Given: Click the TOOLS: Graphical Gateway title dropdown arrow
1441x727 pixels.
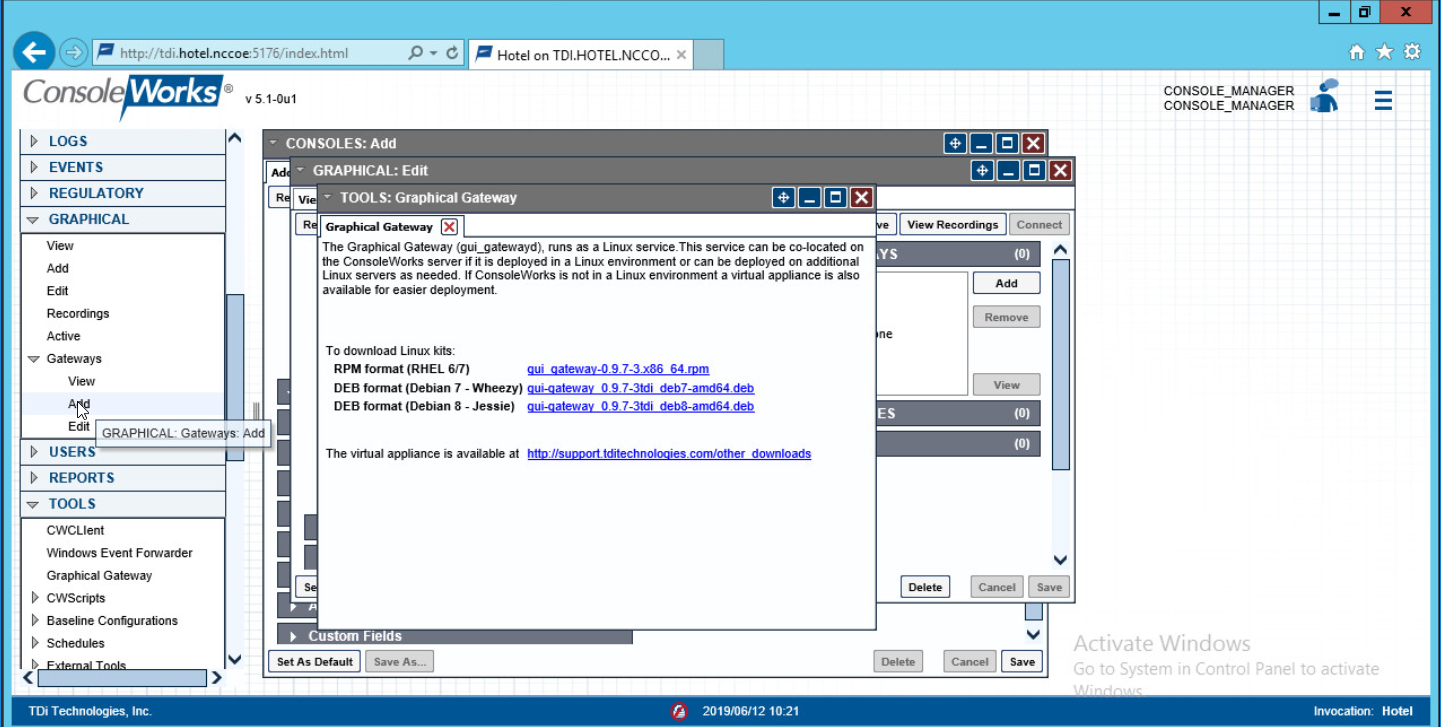Looking at the screenshot, I should (x=328, y=198).
